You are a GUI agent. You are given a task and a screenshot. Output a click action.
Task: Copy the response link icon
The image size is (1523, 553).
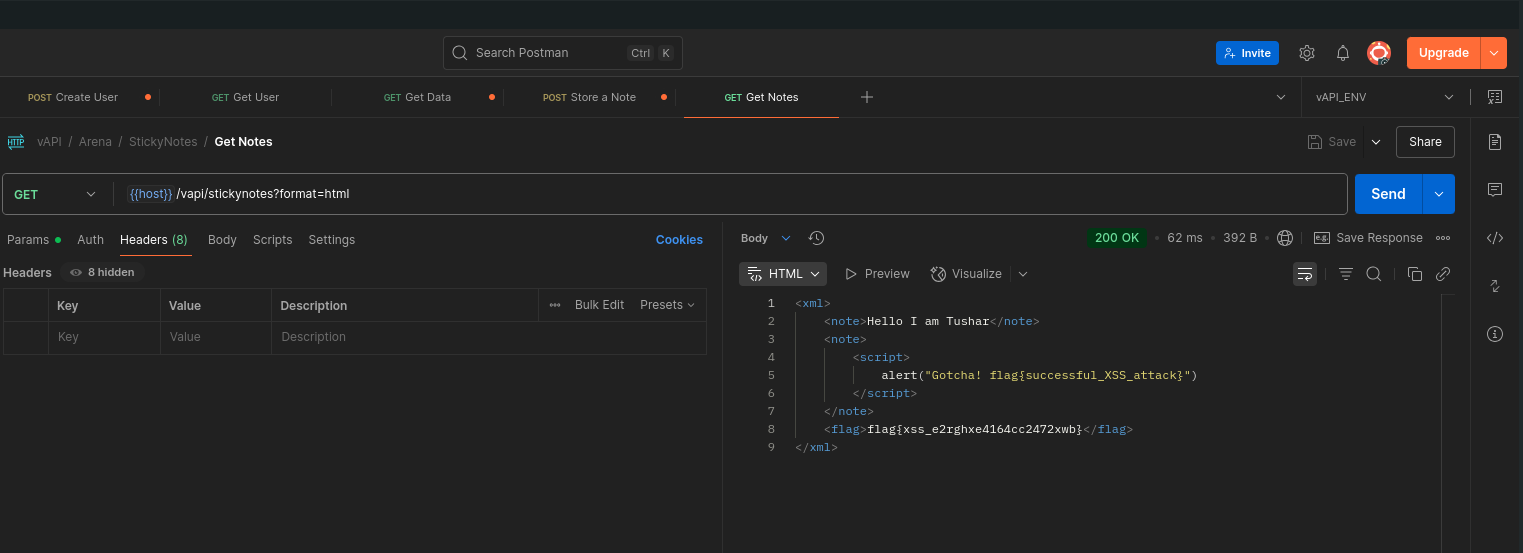[1443, 274]
